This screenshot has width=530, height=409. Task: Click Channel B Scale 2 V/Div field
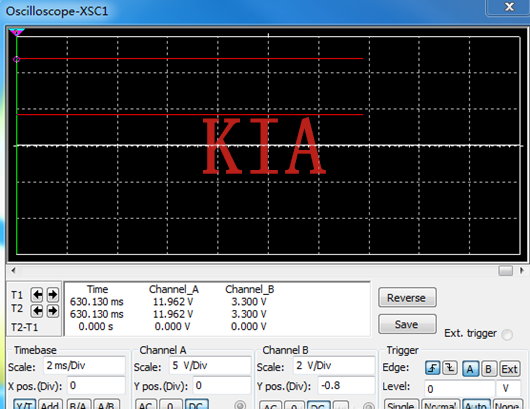coord(334,365)
